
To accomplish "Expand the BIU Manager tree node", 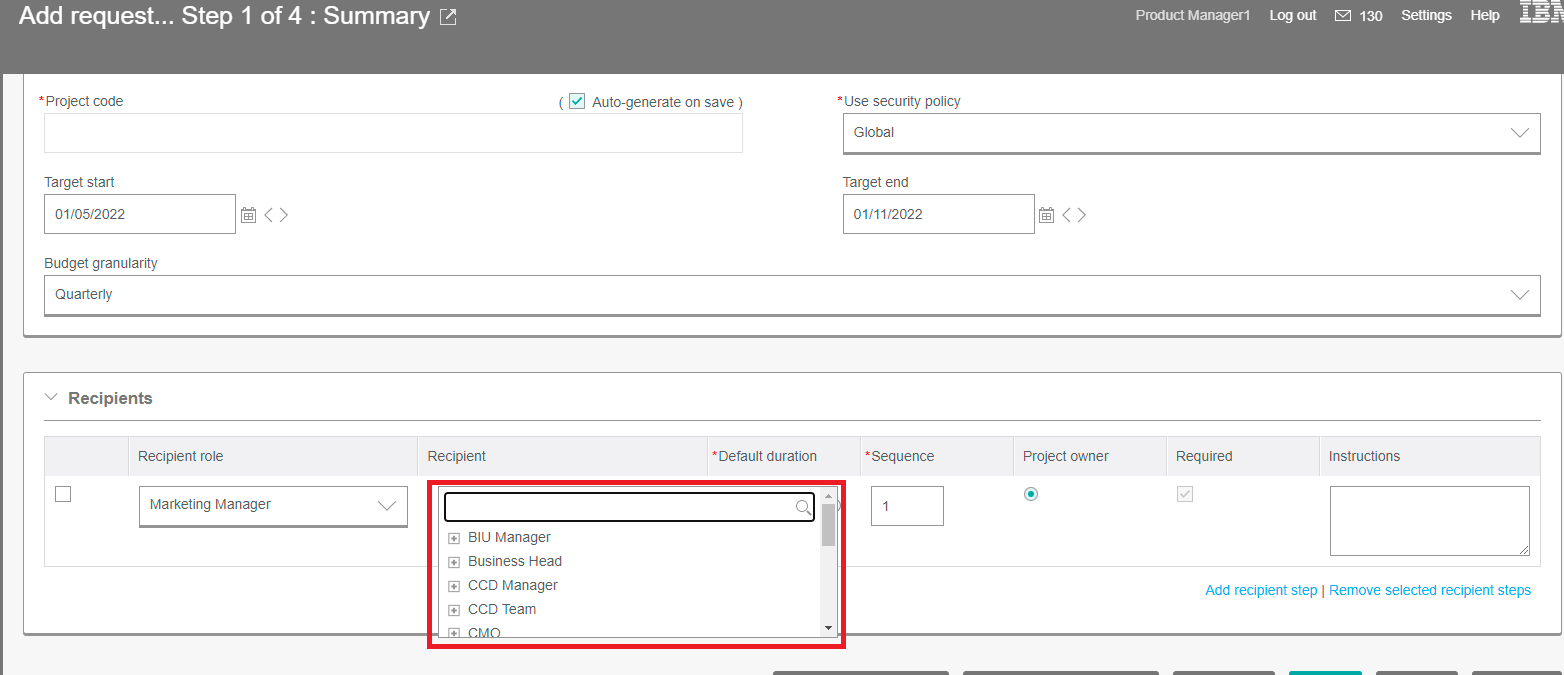I will pyautogui.click(x=454, y=538).
